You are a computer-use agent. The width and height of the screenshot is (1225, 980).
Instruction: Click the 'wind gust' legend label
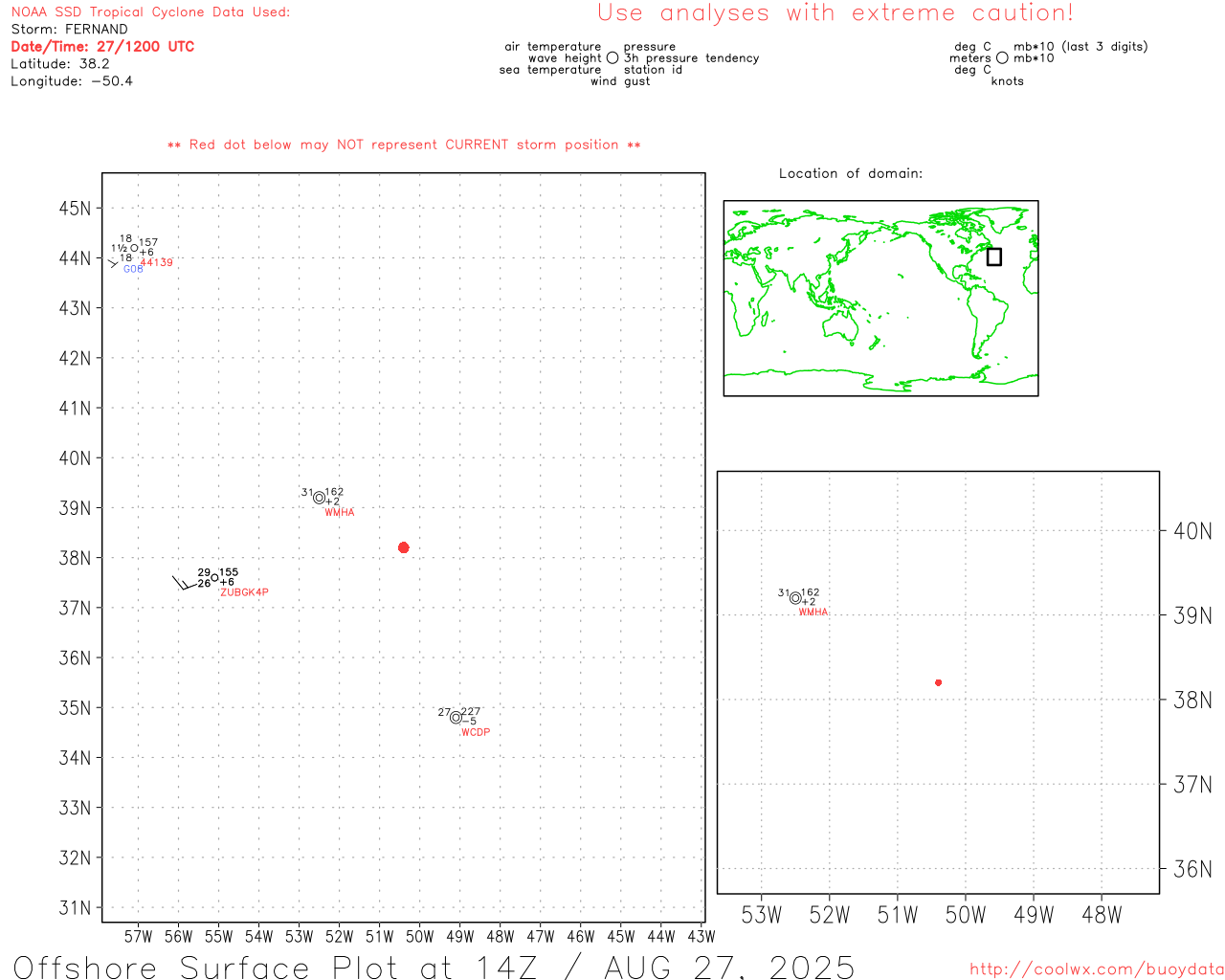(x=620, y=81)
